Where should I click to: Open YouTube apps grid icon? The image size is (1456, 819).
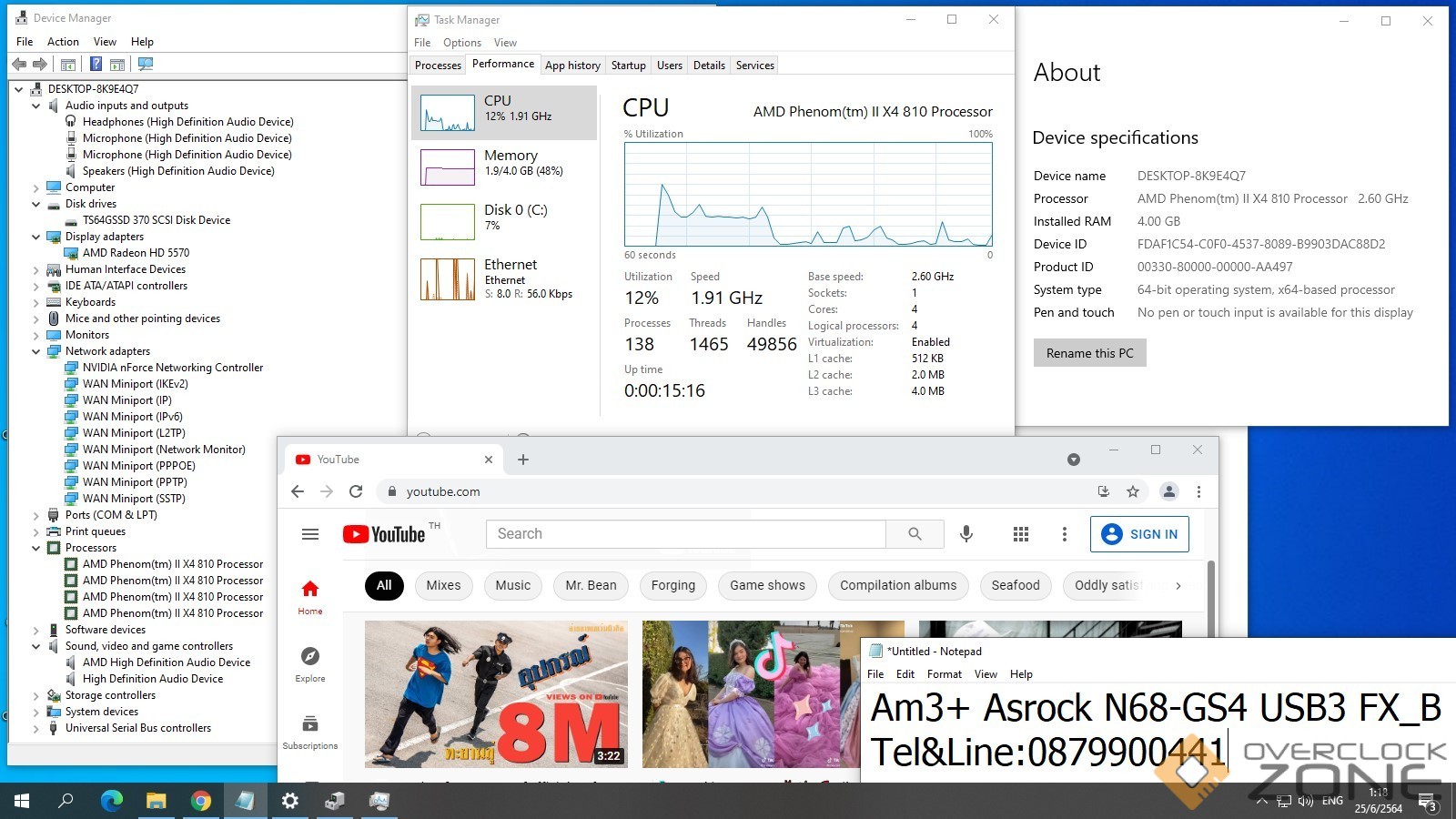1021,534
